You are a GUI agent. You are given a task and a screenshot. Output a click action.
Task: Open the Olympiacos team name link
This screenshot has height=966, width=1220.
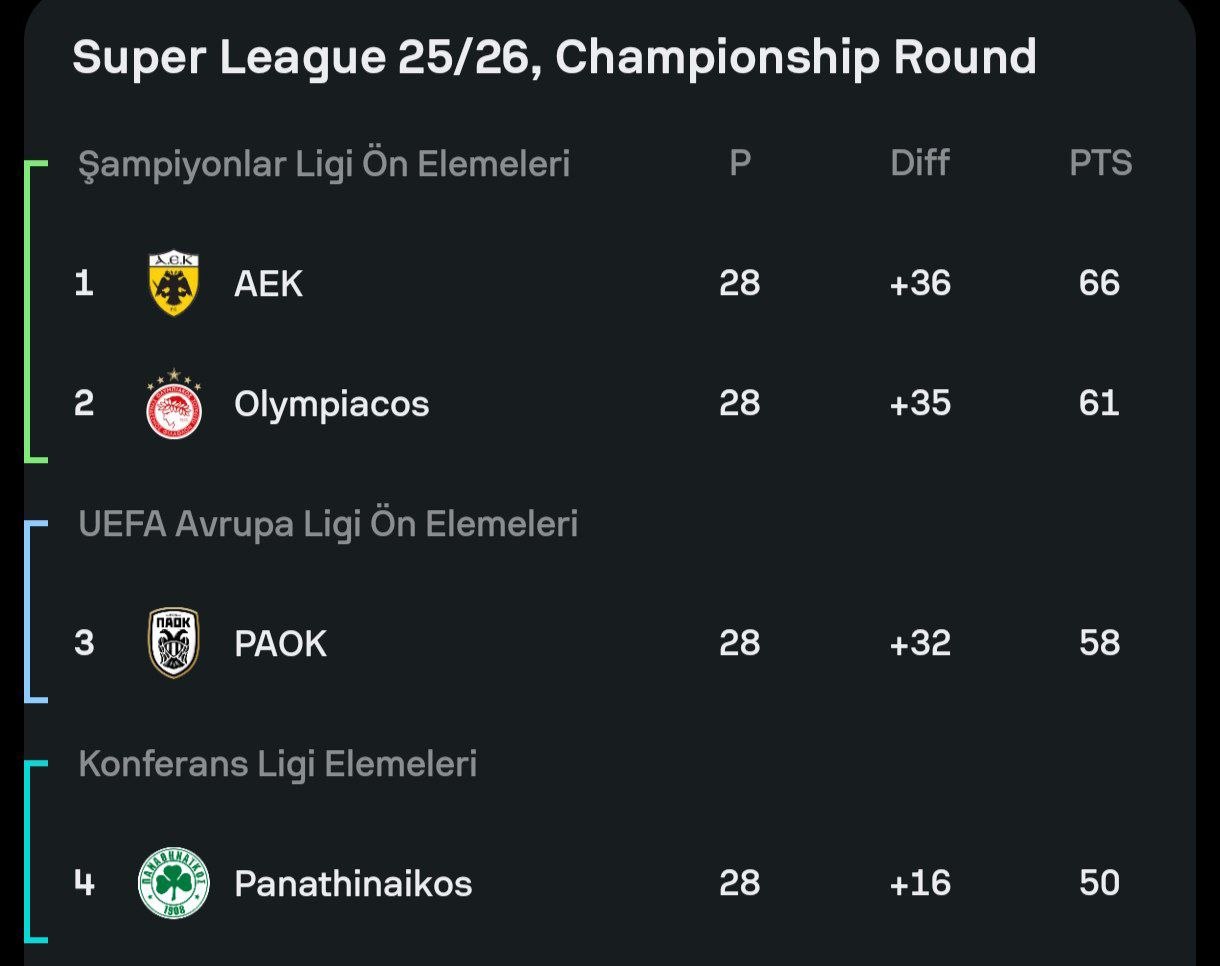(331, 404)
